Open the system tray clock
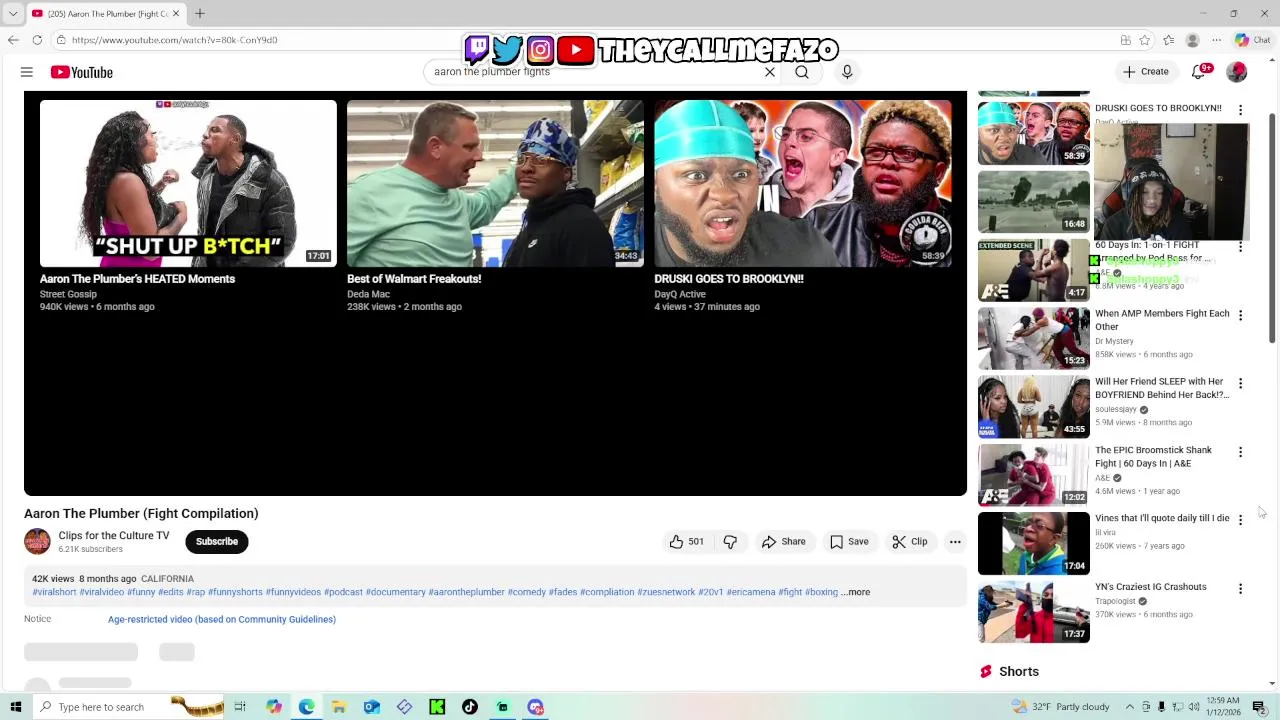The image size is (1280, 720). pyautogui.click(x=1223, y=706)
